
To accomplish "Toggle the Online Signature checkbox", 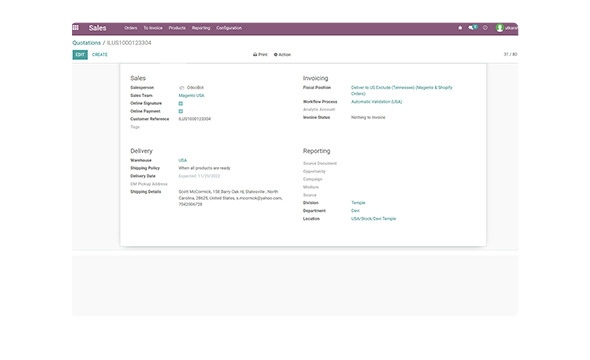I will click(x=181, y=103).
